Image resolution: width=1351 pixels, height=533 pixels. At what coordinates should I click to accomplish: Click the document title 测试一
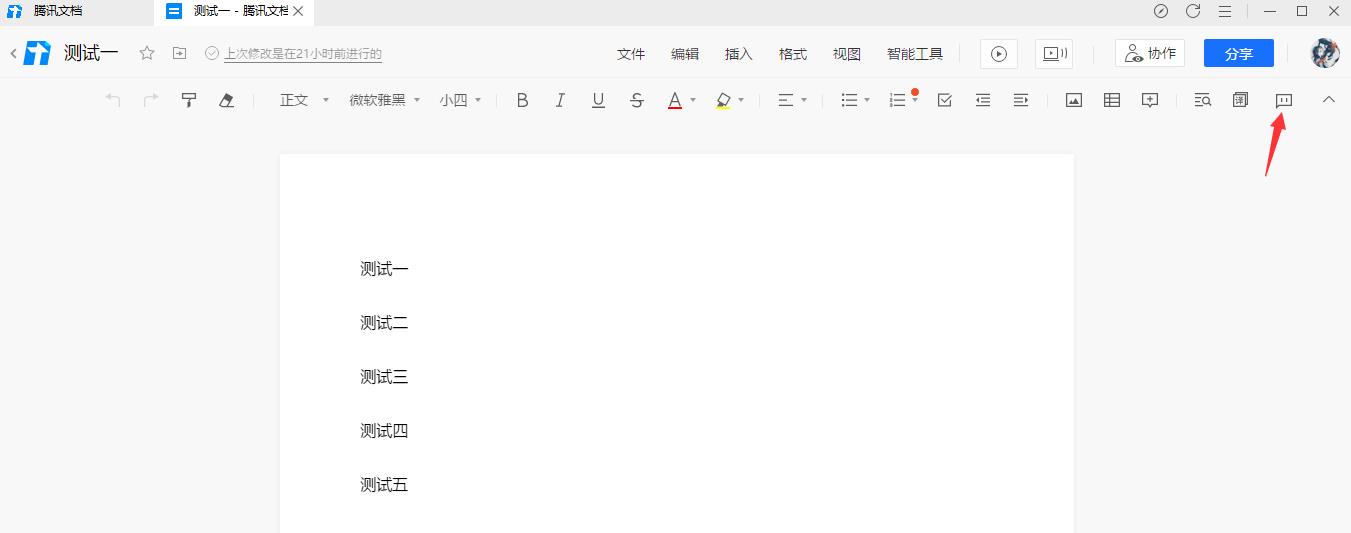(91, 54)
